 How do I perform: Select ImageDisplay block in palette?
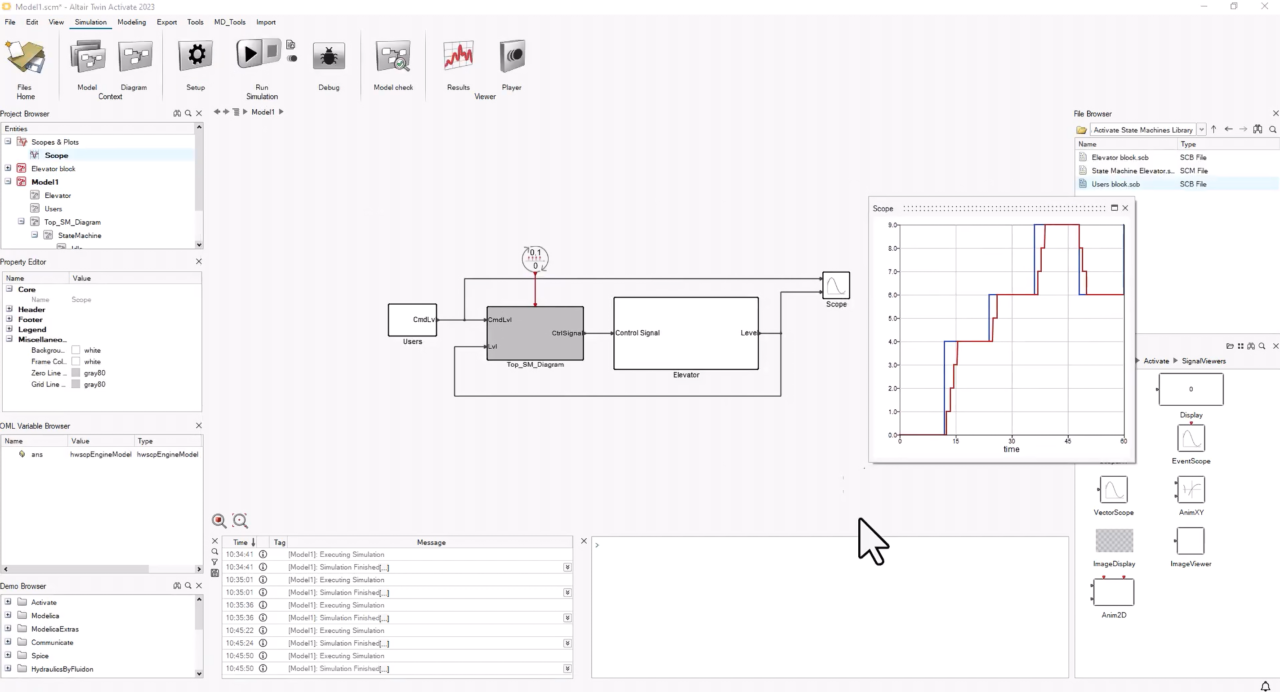point(1114,541)
